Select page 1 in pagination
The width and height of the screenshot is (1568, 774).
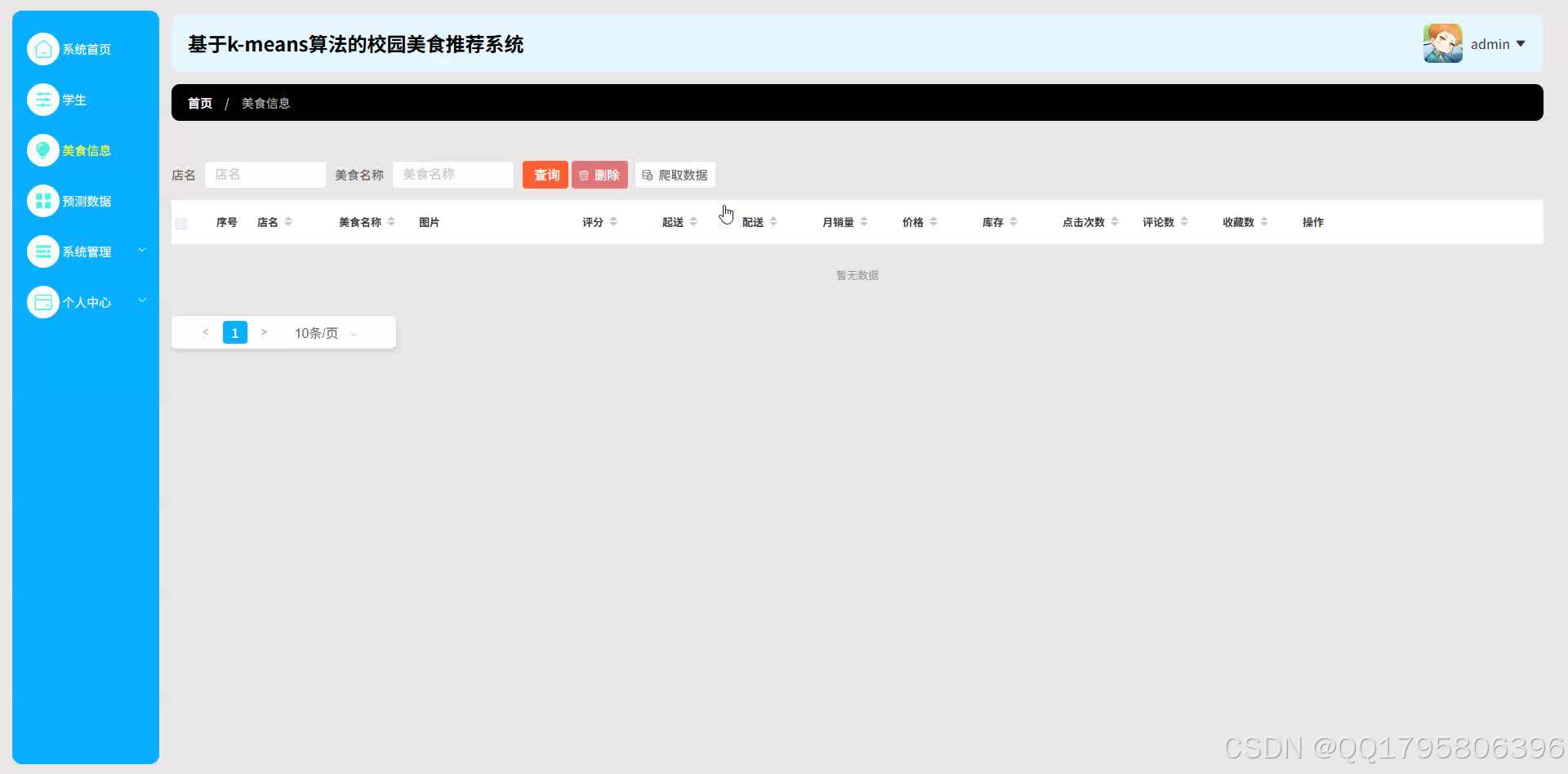(235, 332)
